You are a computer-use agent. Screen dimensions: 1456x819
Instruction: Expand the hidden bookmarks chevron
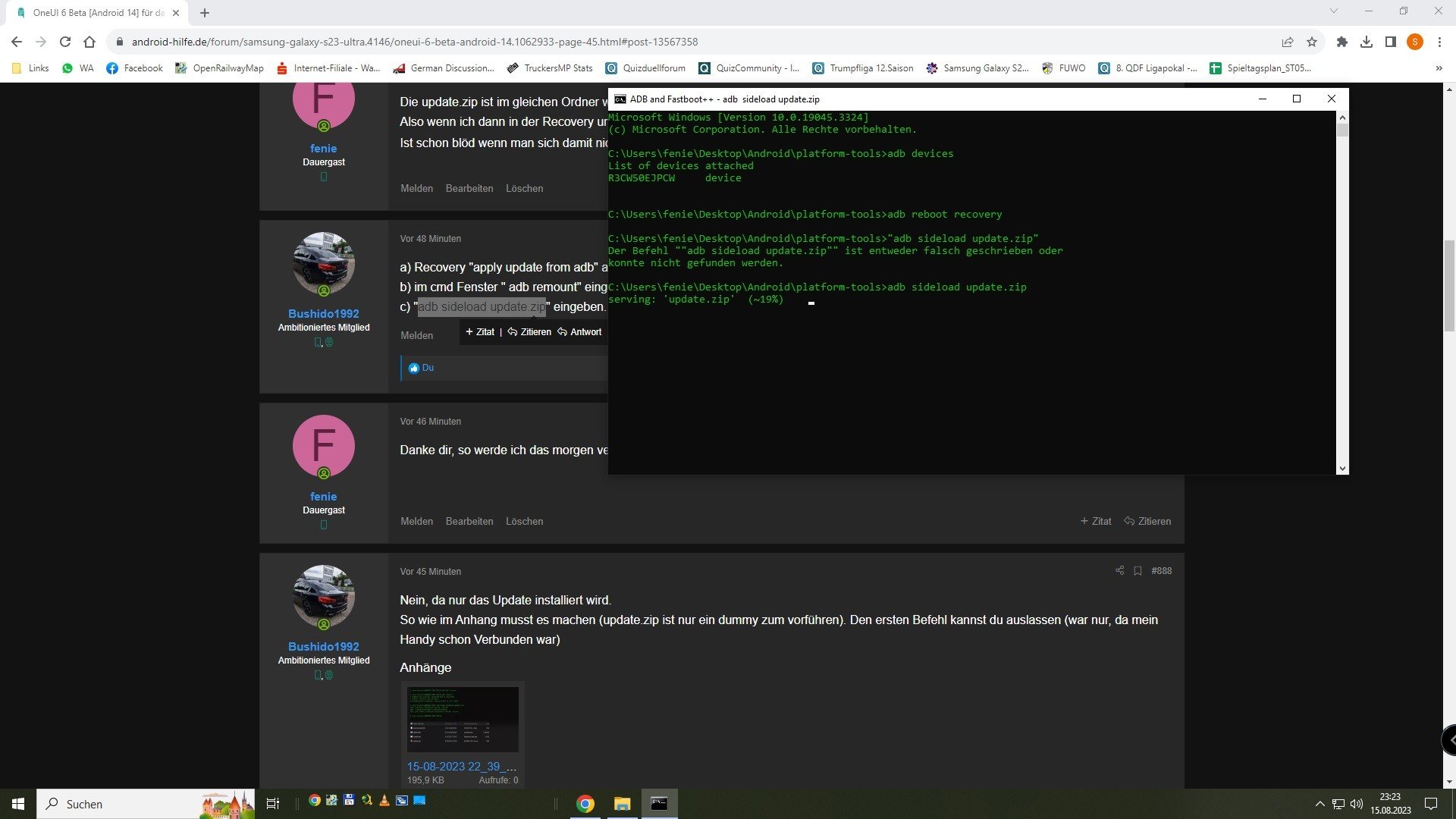[x=1439, y=68]
